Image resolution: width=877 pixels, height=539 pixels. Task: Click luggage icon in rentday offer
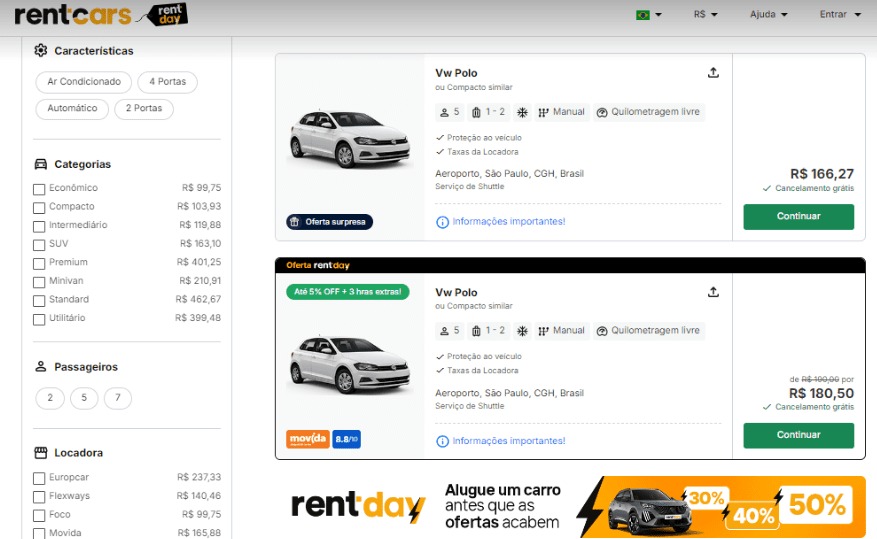pos(476,331)
